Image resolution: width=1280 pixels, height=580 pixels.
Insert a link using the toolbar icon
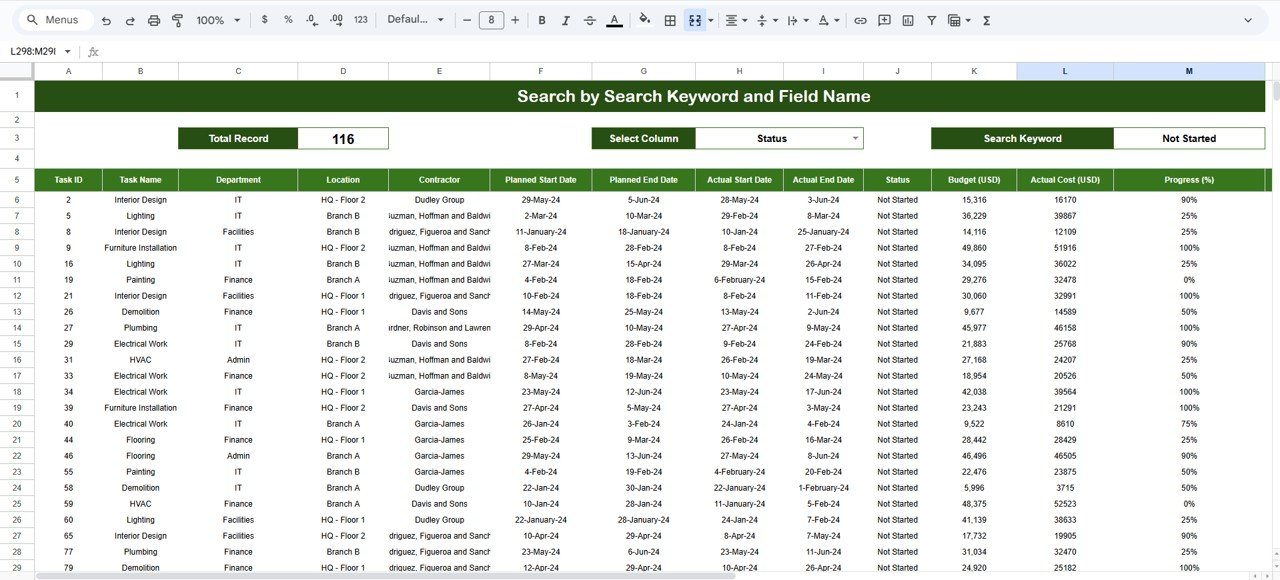(x=860, y=20)
